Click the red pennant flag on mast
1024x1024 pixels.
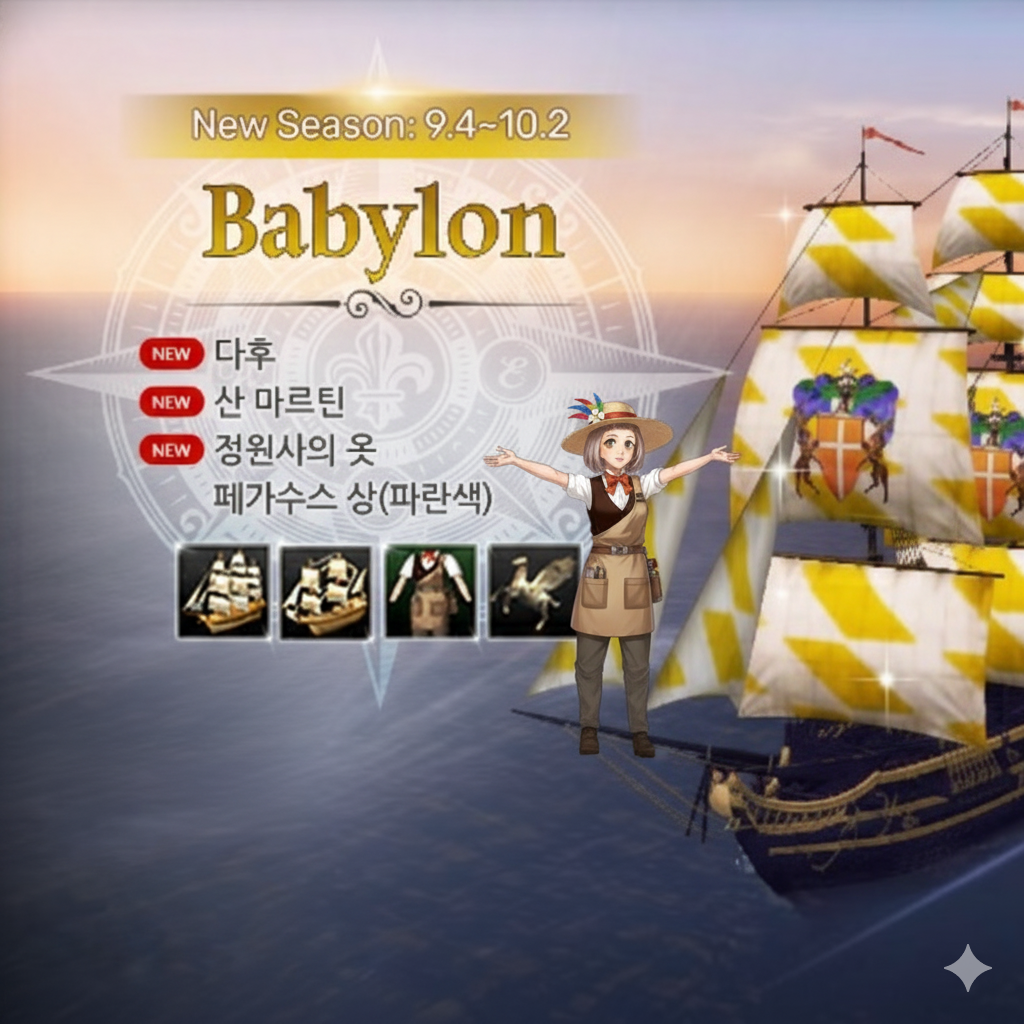[x=892, y=140]
